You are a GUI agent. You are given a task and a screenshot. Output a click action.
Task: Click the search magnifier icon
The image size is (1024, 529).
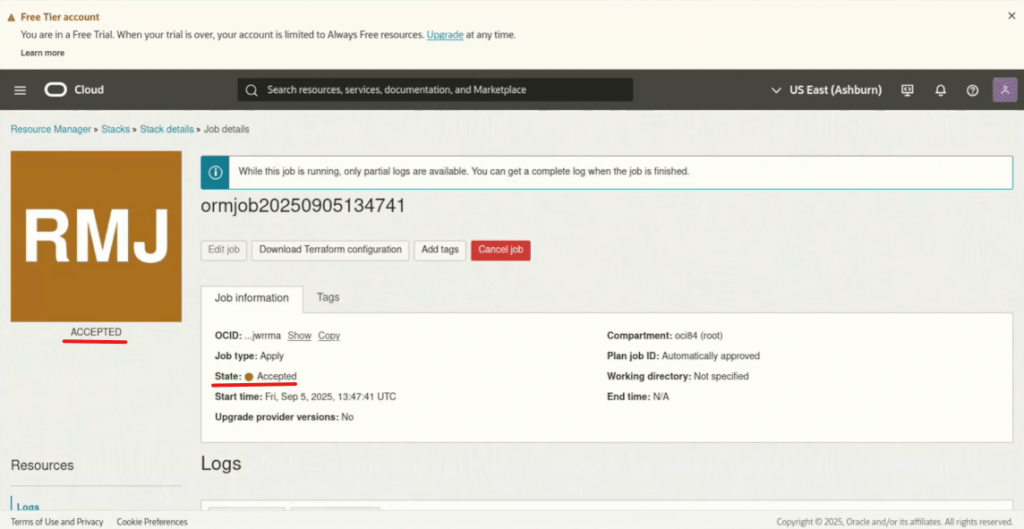click(x=251, y=90)
